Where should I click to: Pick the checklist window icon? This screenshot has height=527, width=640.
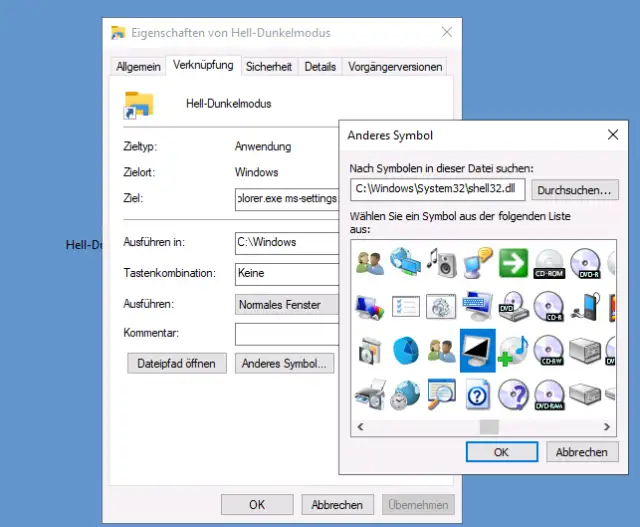coord(405,306)
